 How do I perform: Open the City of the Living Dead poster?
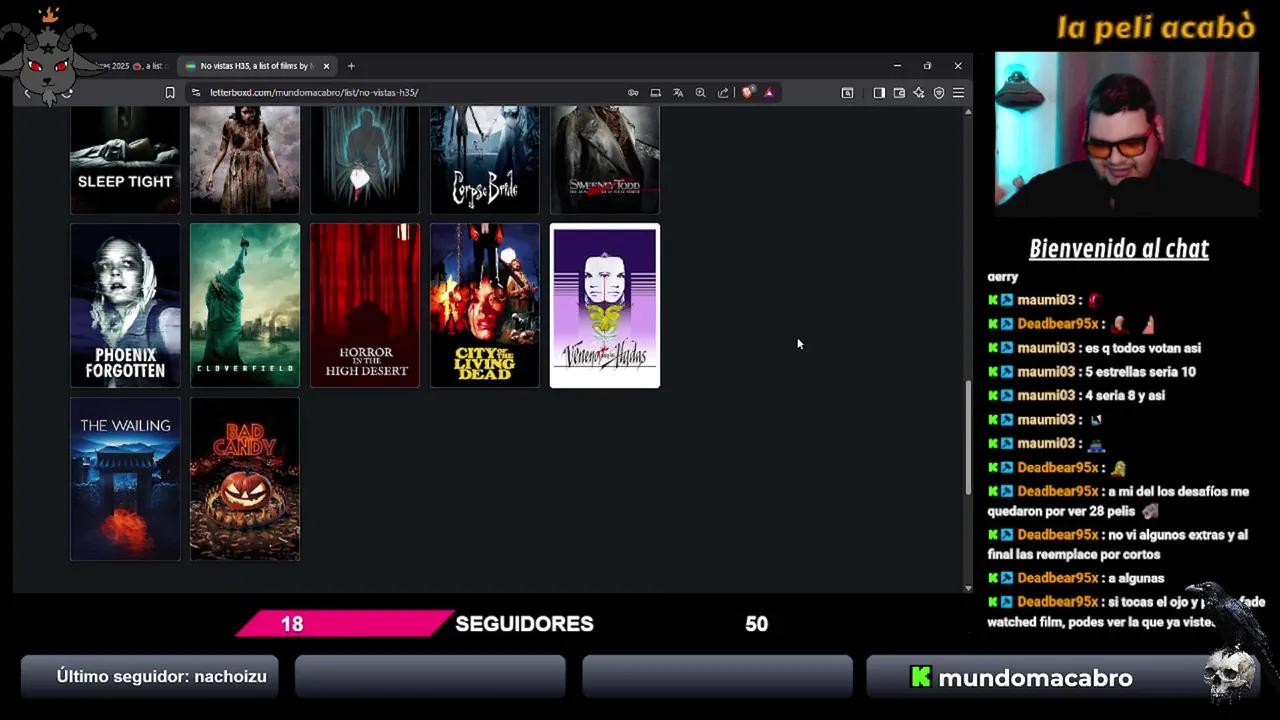pyautogui.click(x=485, y=305)
